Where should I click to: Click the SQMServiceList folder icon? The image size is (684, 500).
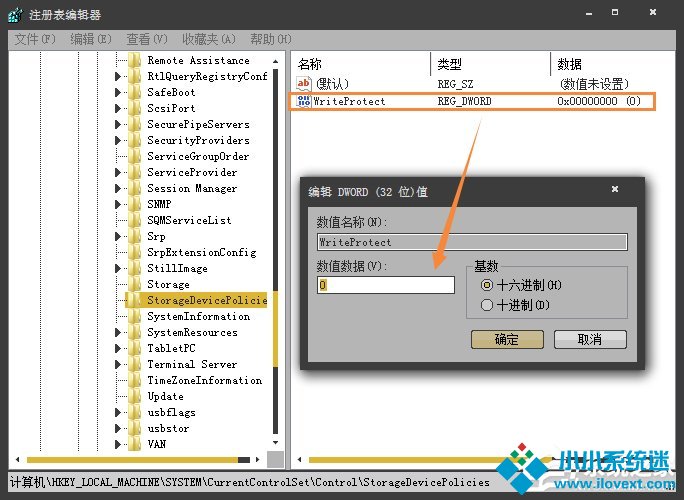pyautogui.click(x=135, y=220)
